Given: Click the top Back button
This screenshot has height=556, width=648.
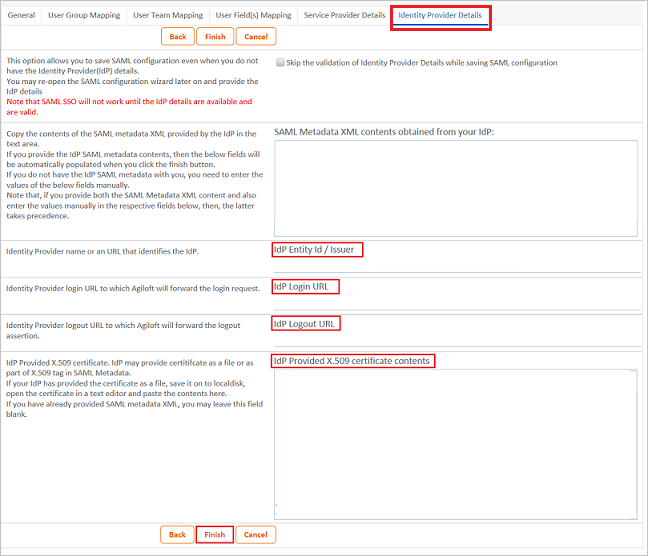Looking at the screenshot, I should (178, 37).
